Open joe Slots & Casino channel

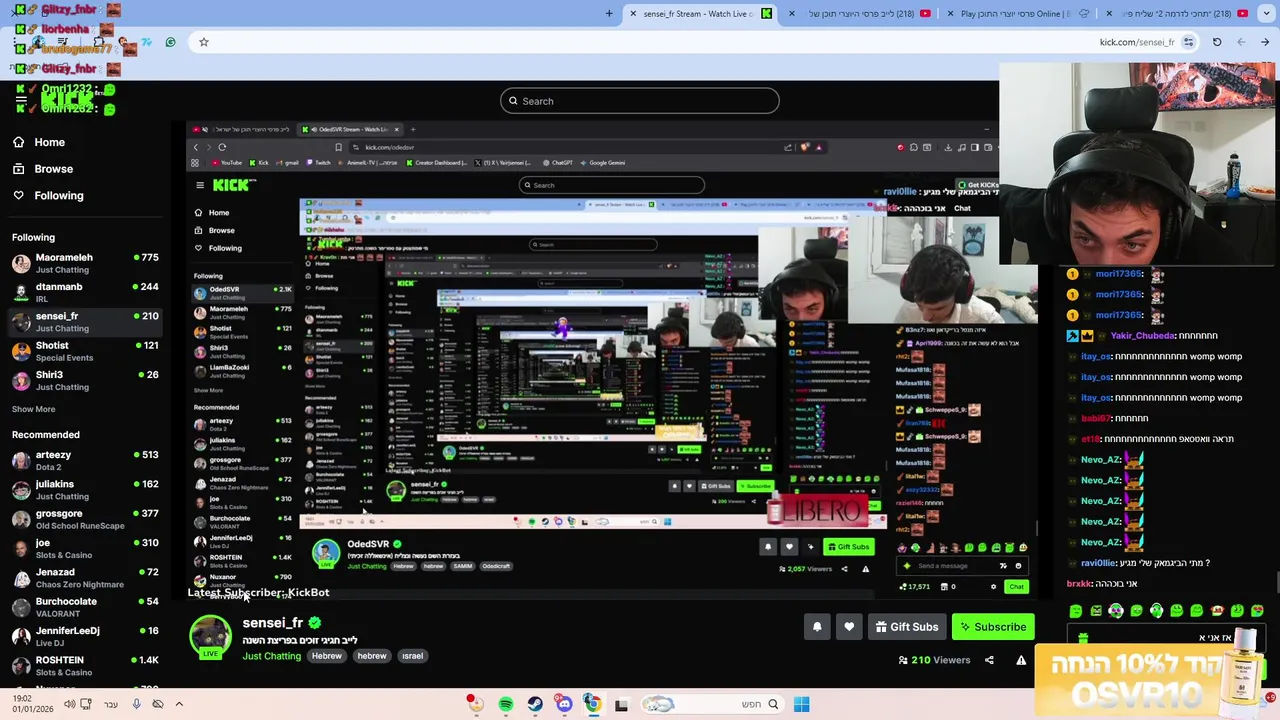[x=85, y=548]
